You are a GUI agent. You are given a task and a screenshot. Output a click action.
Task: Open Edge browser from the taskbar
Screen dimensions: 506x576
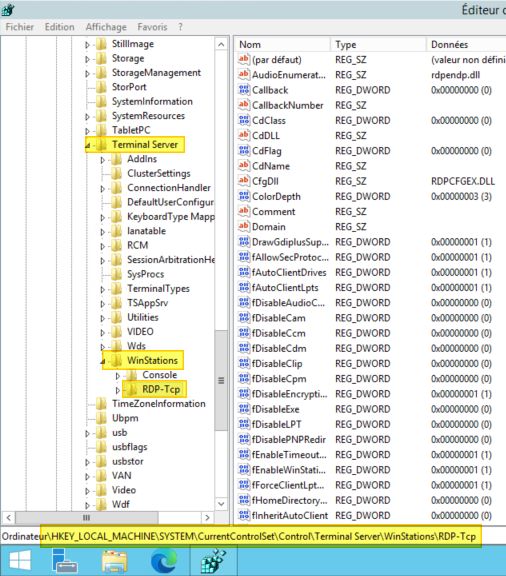(x=164, y=561)
